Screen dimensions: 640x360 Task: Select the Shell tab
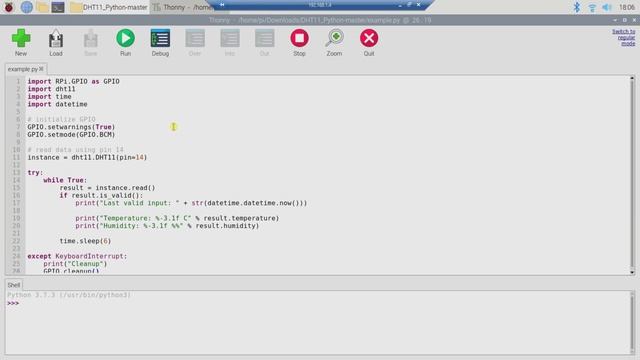[x=13, y=285]
